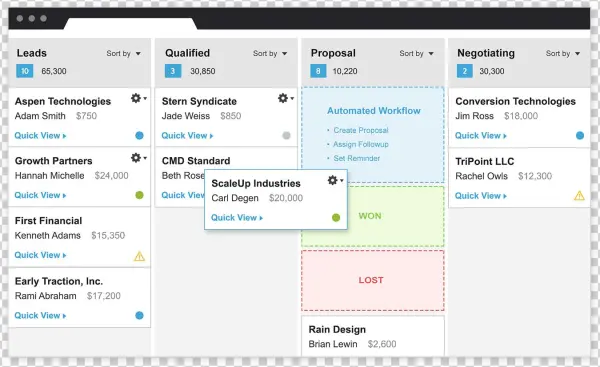Image resolution: width=600 pixels, height=367 pixels.
Task: Select the LOST drop zone
Action: click(373, 280)
